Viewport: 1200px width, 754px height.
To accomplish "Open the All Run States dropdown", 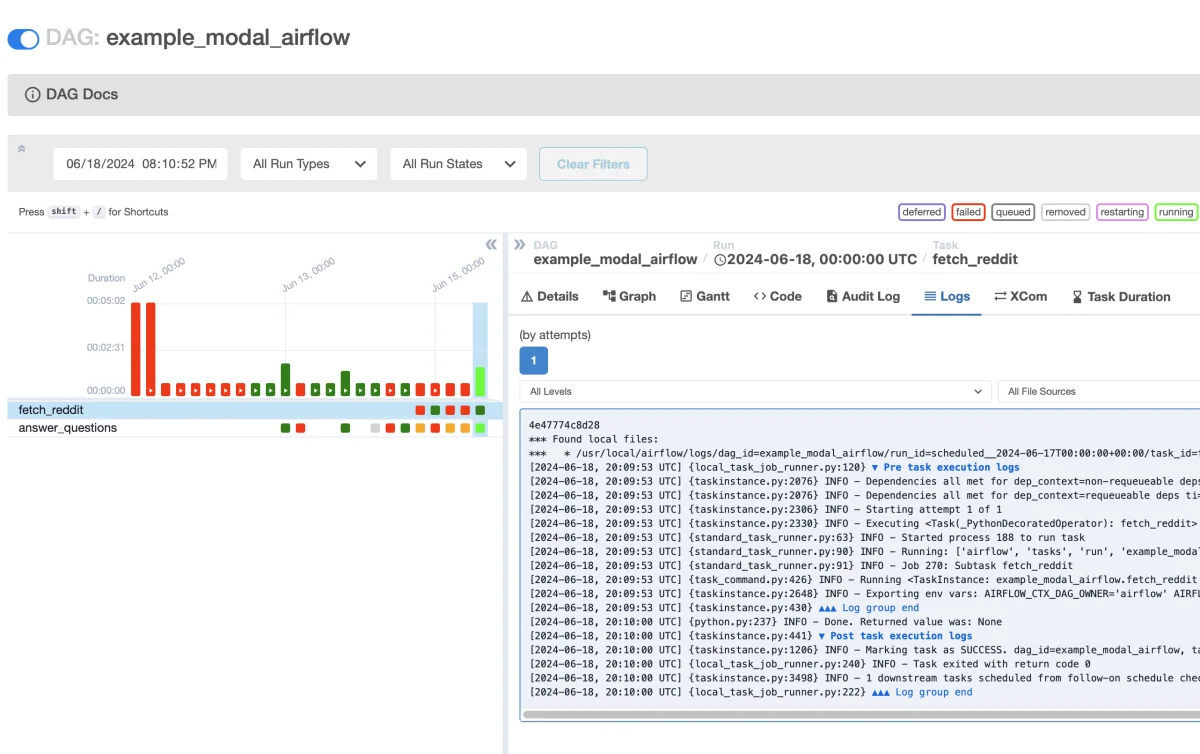I will (458, 164).
